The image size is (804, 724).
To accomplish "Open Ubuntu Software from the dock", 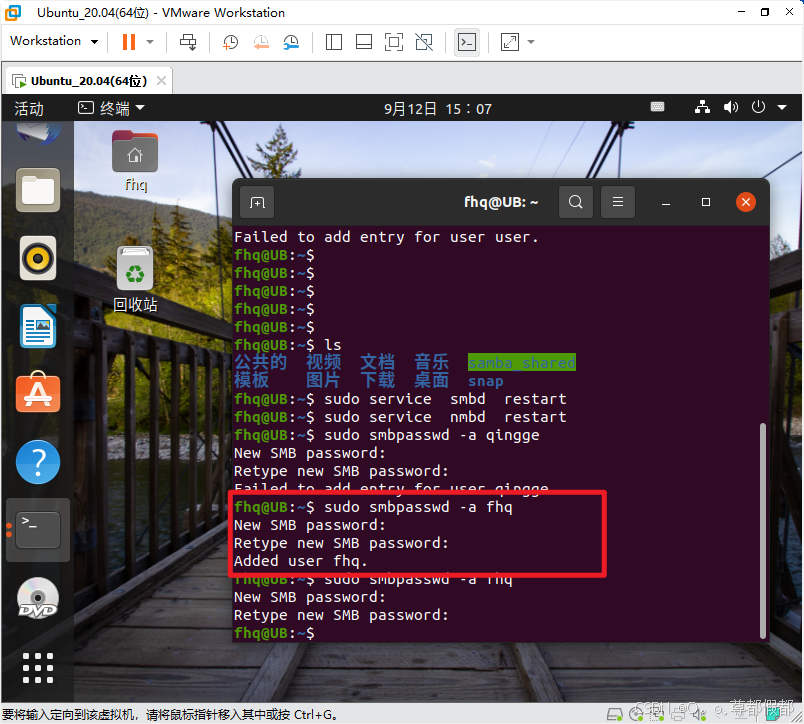I will [38, 393].
